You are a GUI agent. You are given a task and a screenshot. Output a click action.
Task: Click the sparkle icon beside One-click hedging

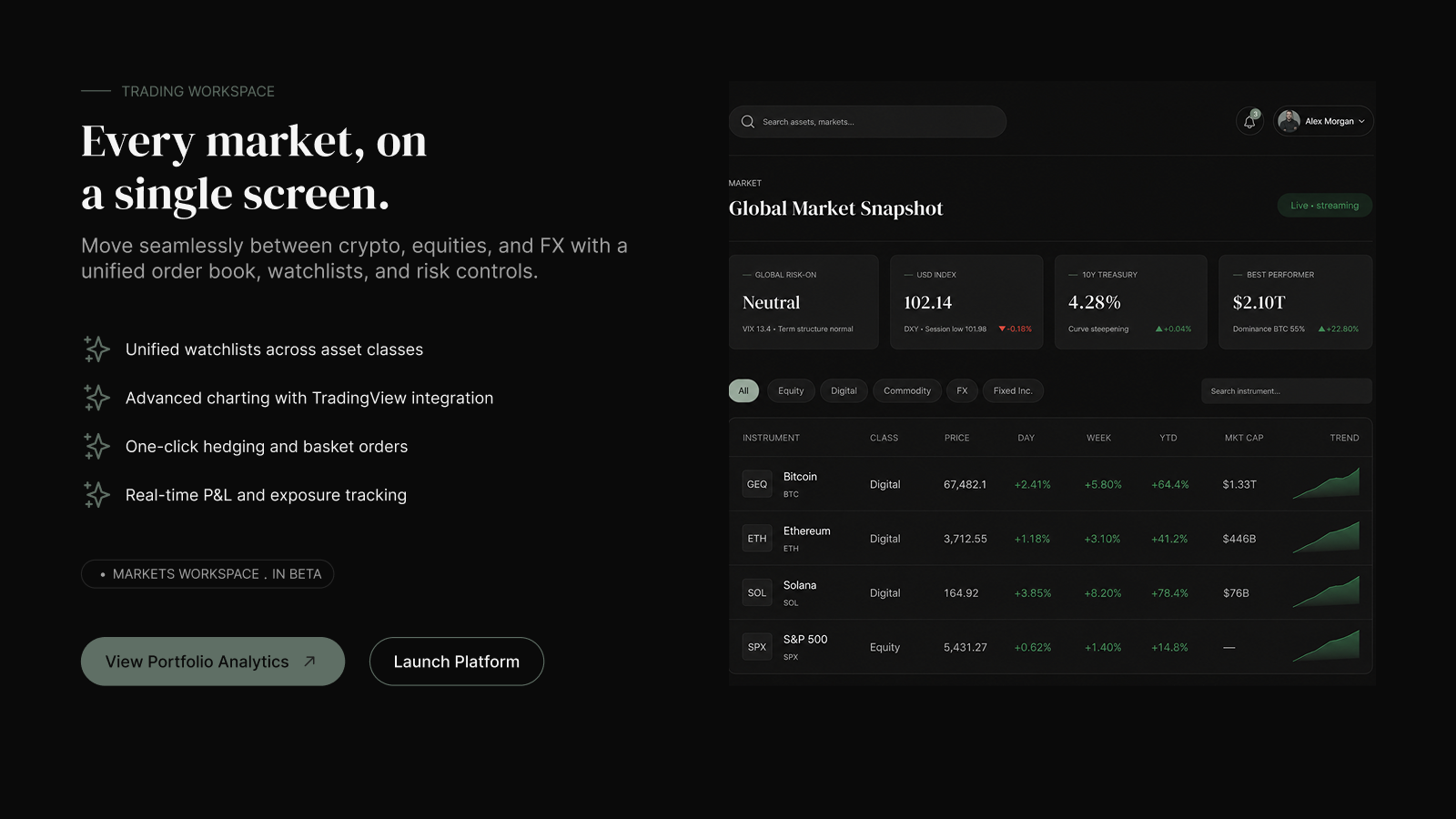[96, 447]
